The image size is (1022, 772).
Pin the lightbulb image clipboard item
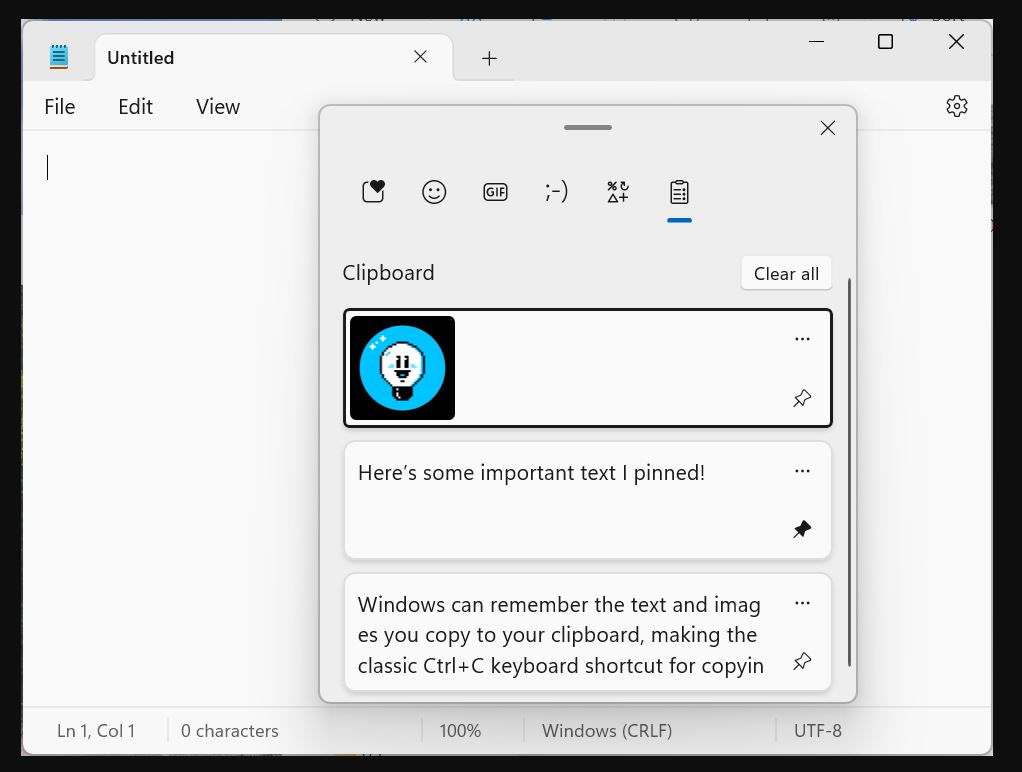pos(802,398)
